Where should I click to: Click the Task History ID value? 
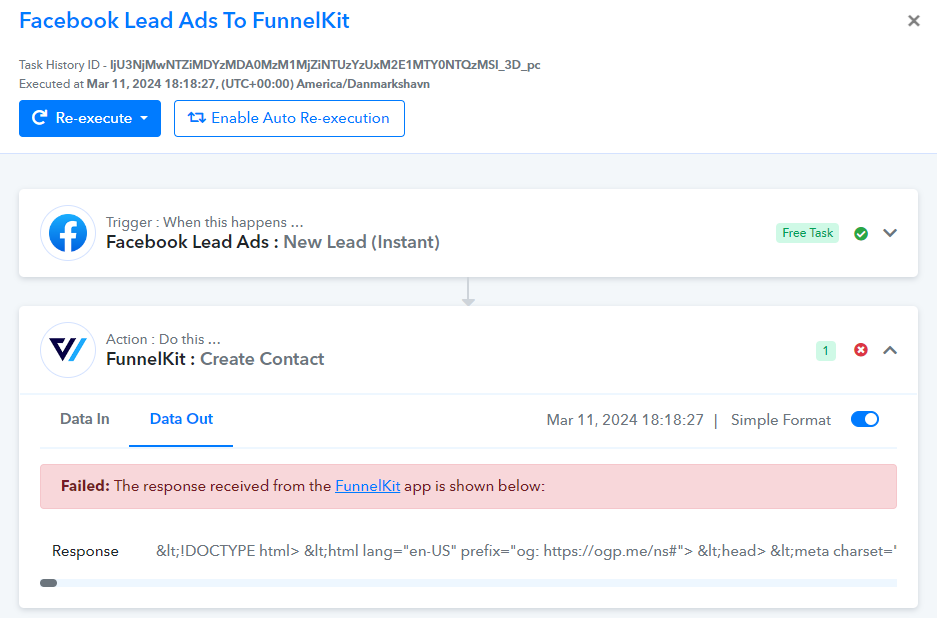tap(325, 65)
